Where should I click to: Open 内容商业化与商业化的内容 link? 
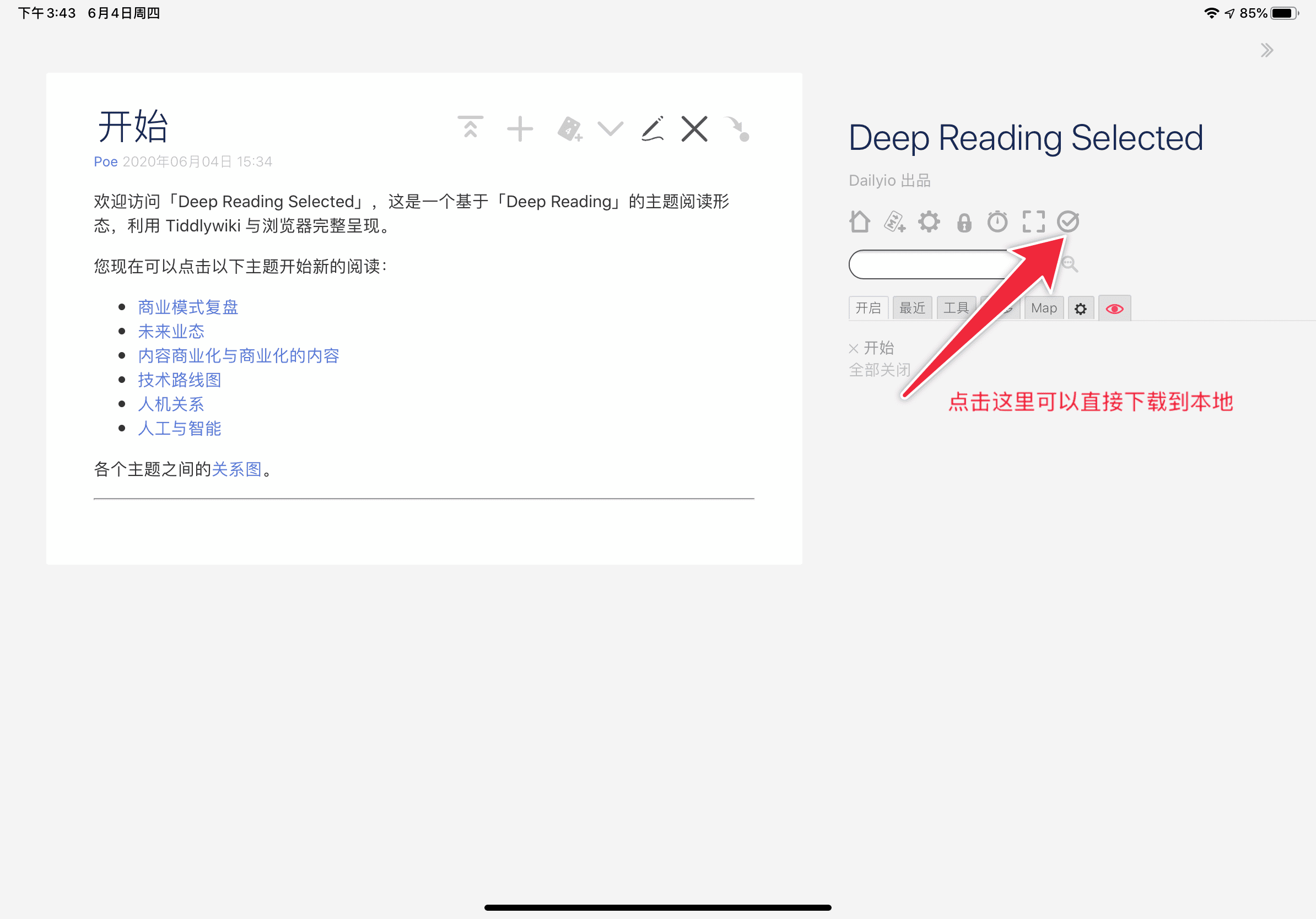pyautogui.click(x=239, y=356)
